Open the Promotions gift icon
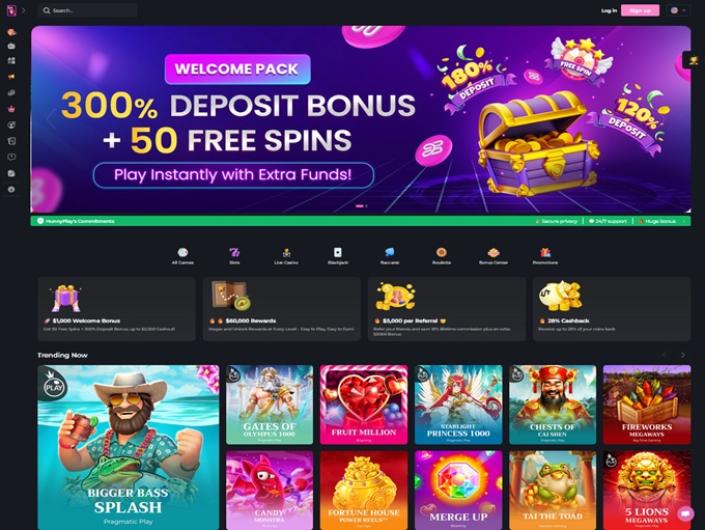The width and height of the screenshot is (705, 530). click(545, 256)
